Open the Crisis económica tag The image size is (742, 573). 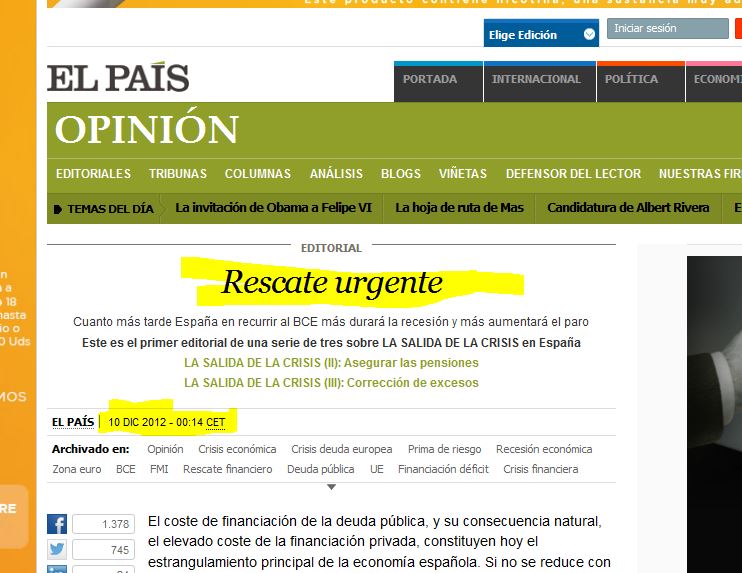click(x=237, y=449)
